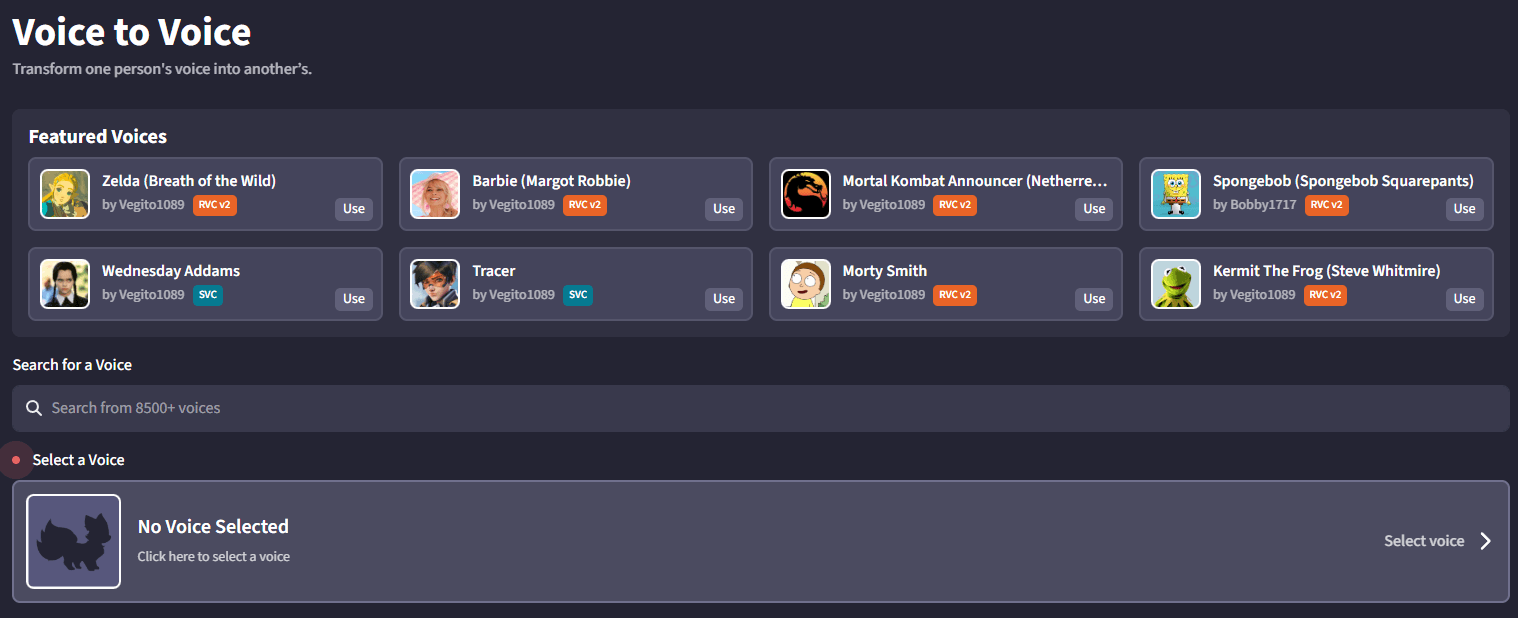Click the RVC v2 badge on Morty Smith card
The image size is (1518, 618).
pyautogui.click(x=955, y=295)
